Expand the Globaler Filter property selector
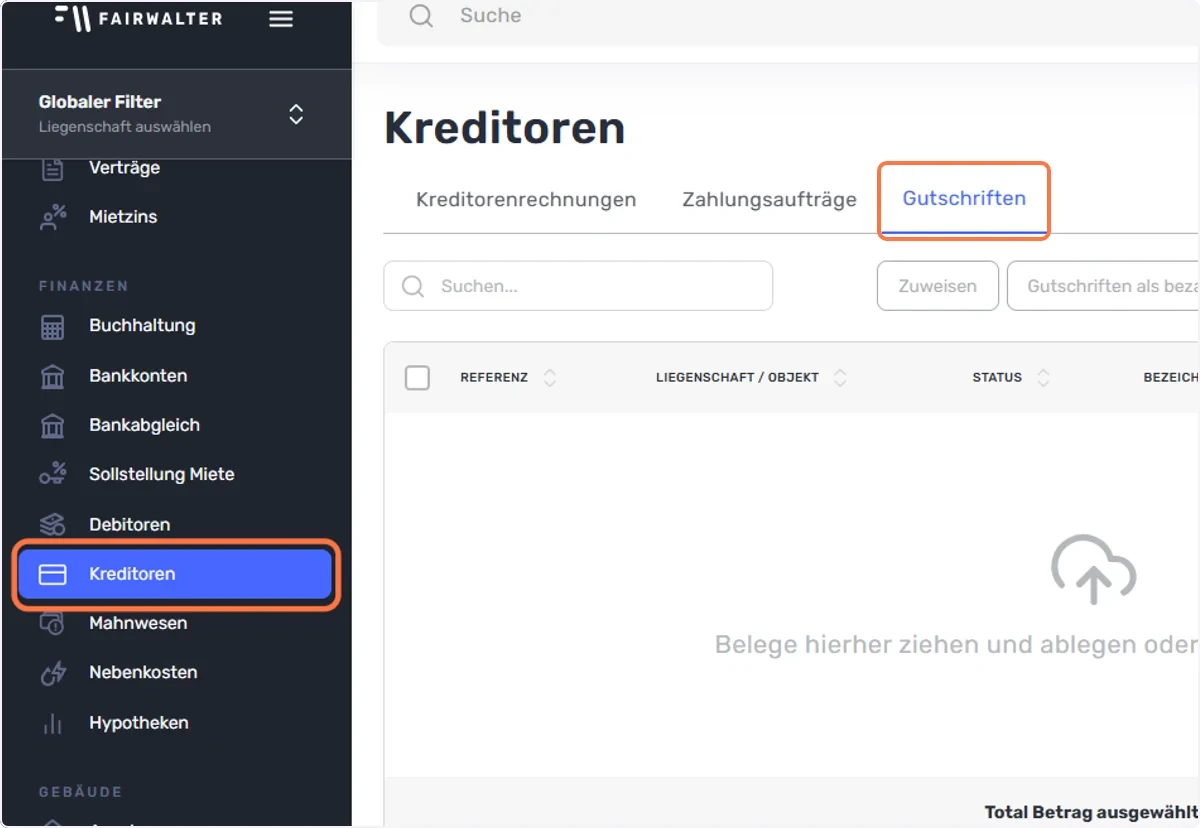The width and height of the screenshot is (1200, 828). tap(296, 113)
